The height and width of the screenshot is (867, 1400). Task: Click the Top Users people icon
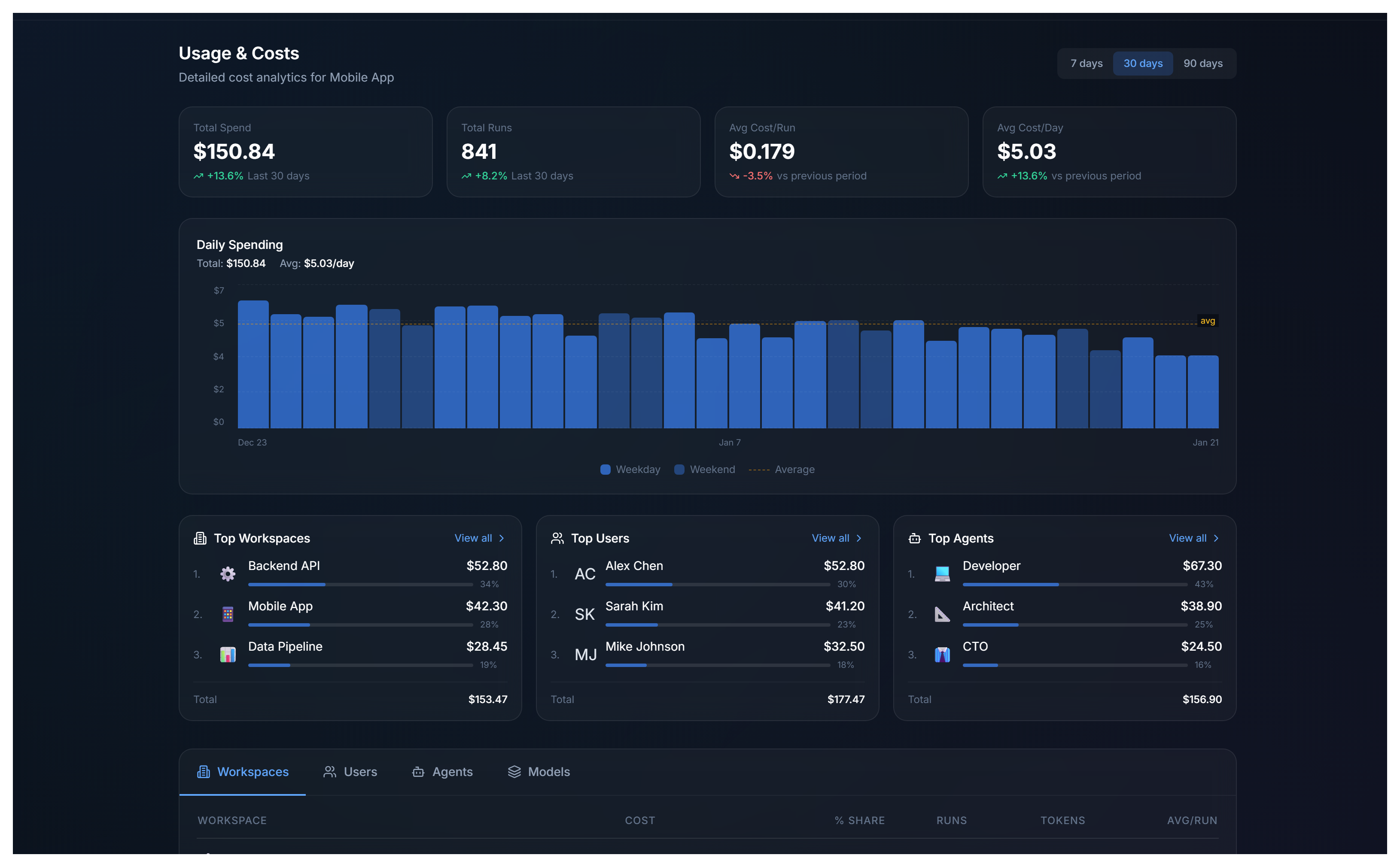tap(557, 538)
